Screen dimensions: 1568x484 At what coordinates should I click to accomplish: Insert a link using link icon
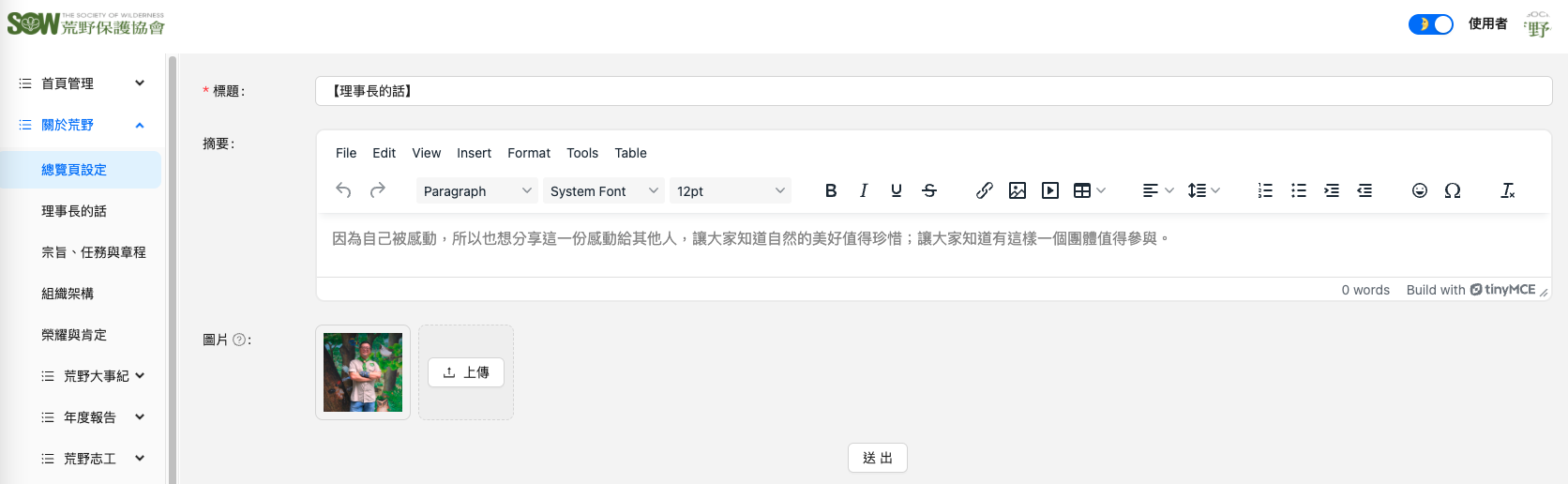pos(984,190)
